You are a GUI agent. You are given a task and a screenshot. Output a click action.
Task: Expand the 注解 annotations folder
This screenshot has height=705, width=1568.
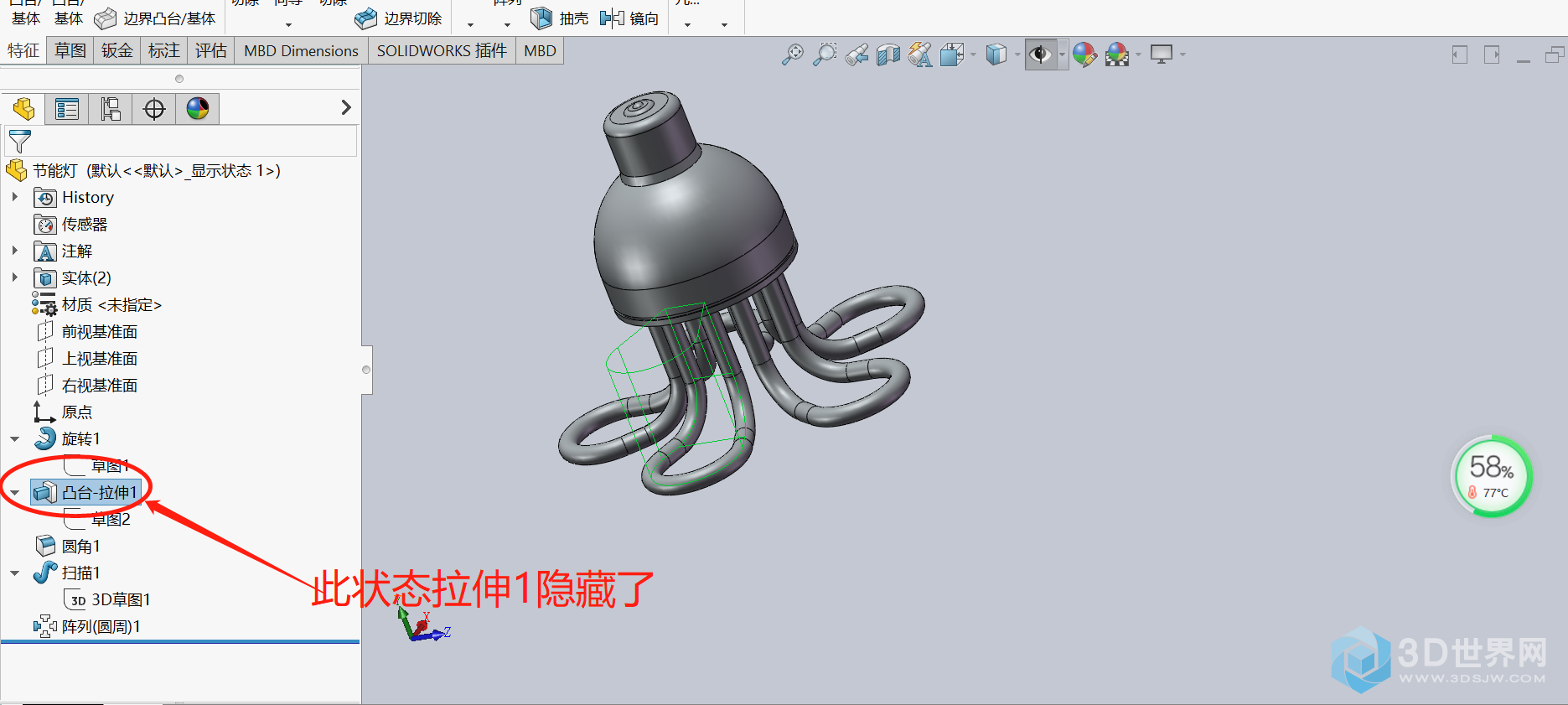coord(14,251)
